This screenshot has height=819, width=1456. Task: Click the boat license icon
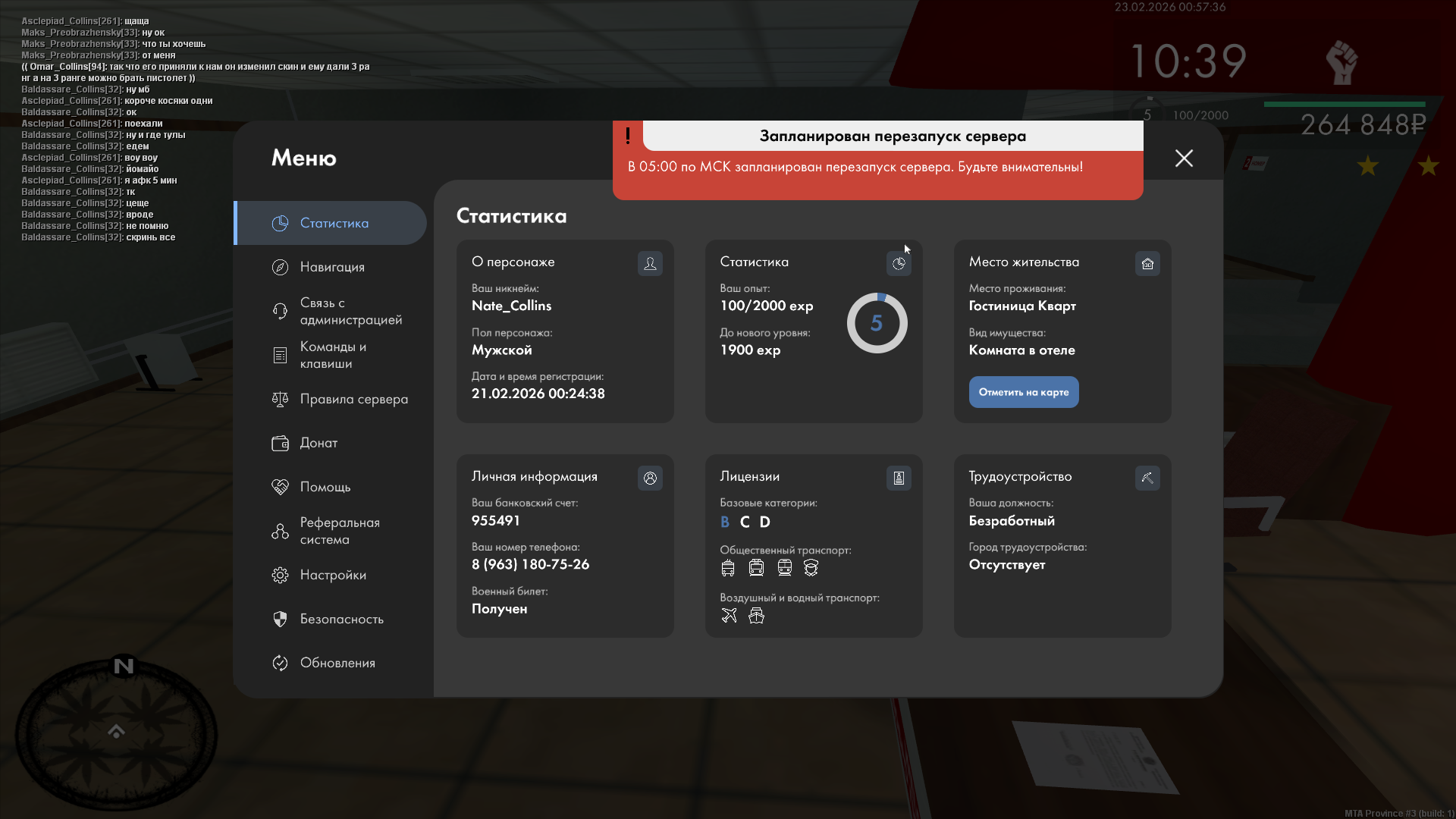click(x=756, y=616)
